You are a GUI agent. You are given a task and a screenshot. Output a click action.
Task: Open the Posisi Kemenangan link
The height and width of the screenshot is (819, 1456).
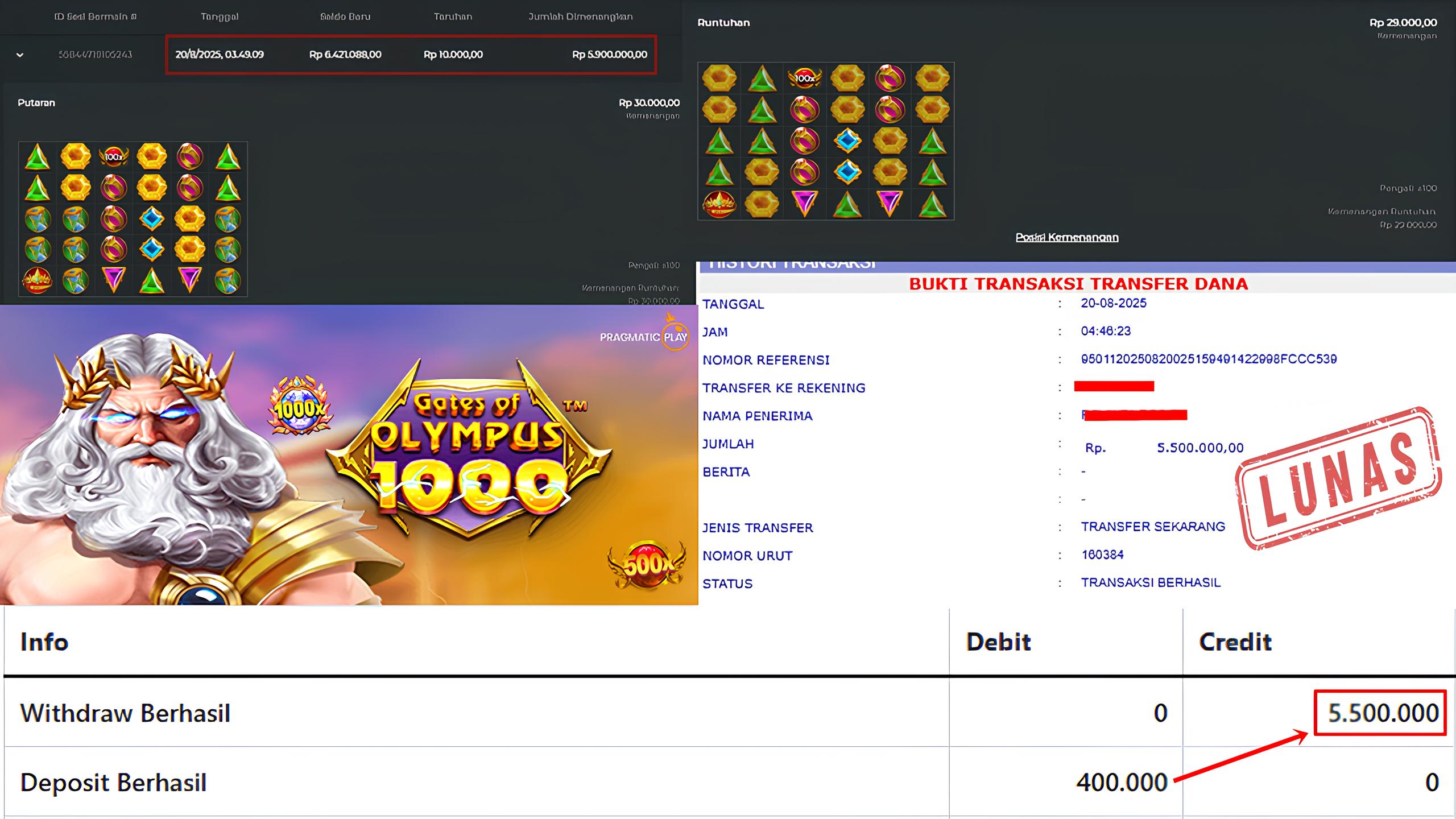1066,238
